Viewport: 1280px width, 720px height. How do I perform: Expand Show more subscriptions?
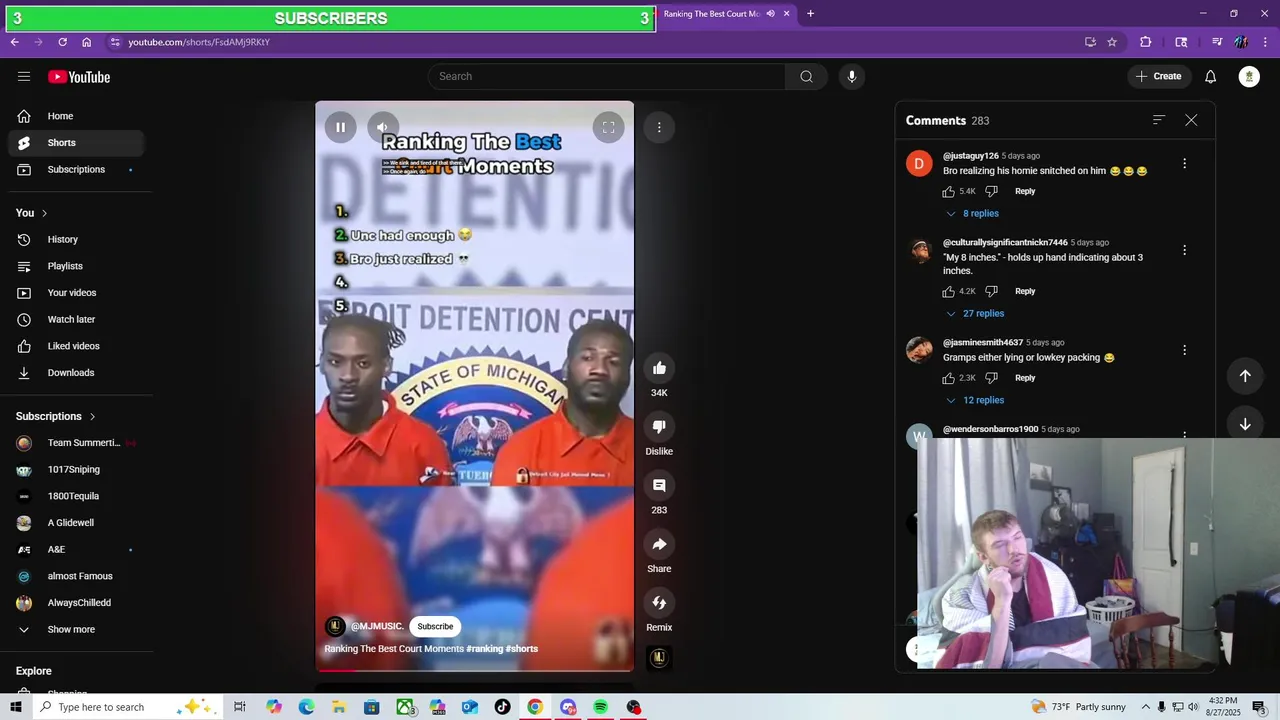coord(76,630)
